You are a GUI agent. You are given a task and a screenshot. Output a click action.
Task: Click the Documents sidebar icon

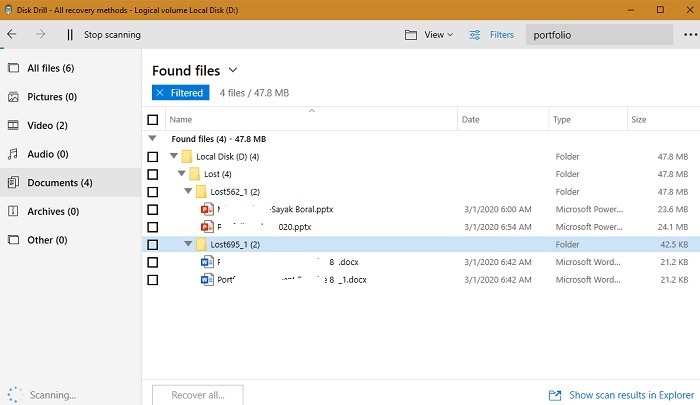[x=13, y=182]
